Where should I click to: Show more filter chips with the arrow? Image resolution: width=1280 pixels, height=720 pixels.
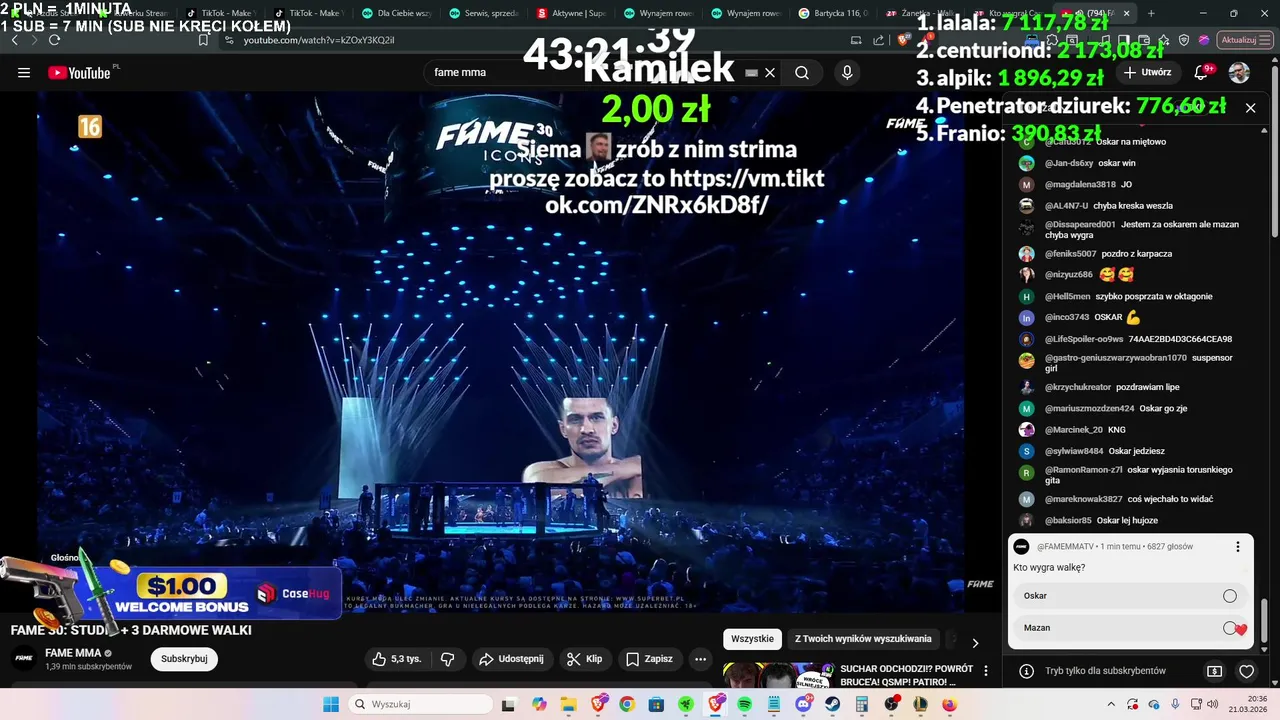[975, 642]
